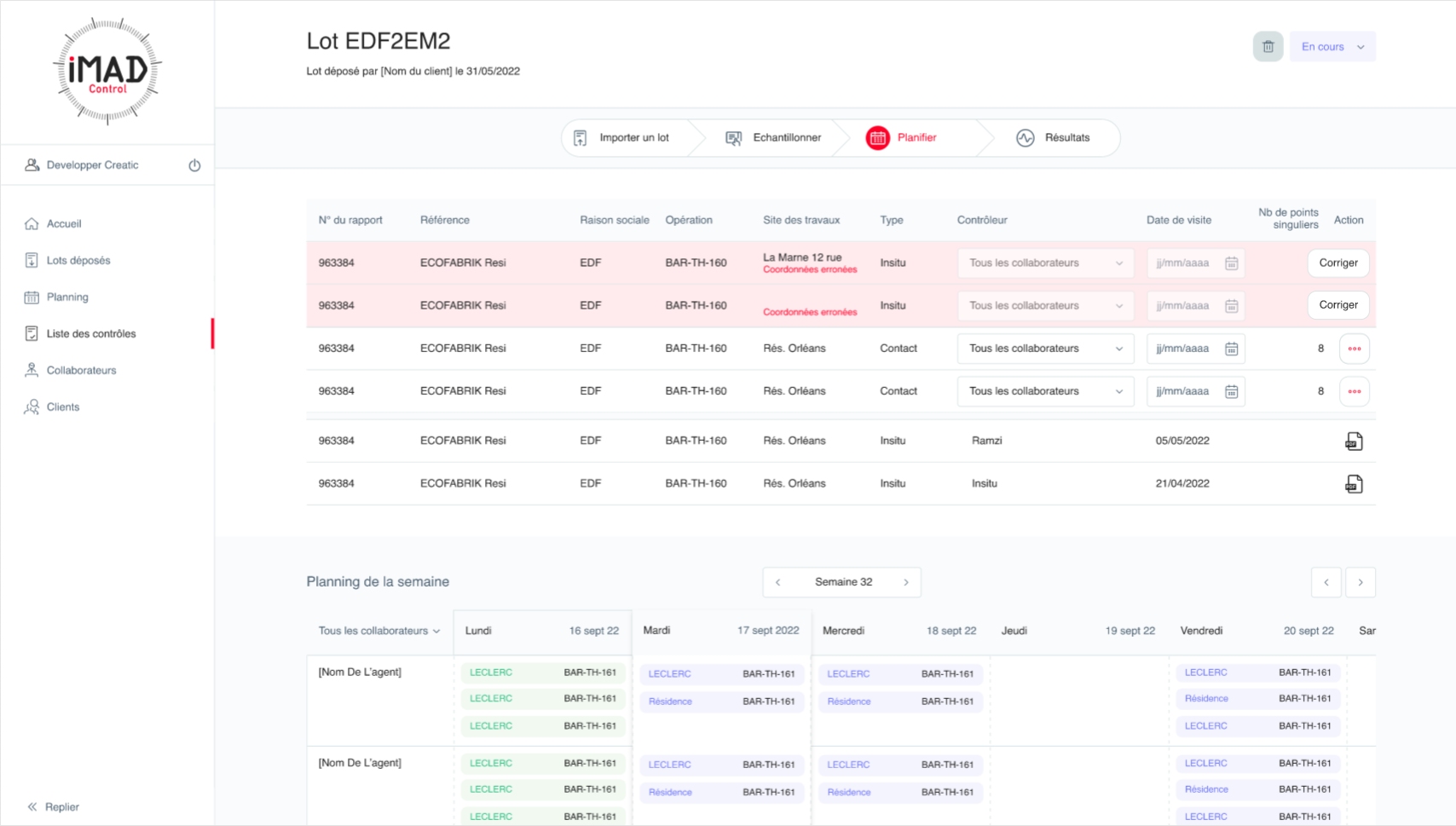Go to Lots déposés in sidebar

78,261
